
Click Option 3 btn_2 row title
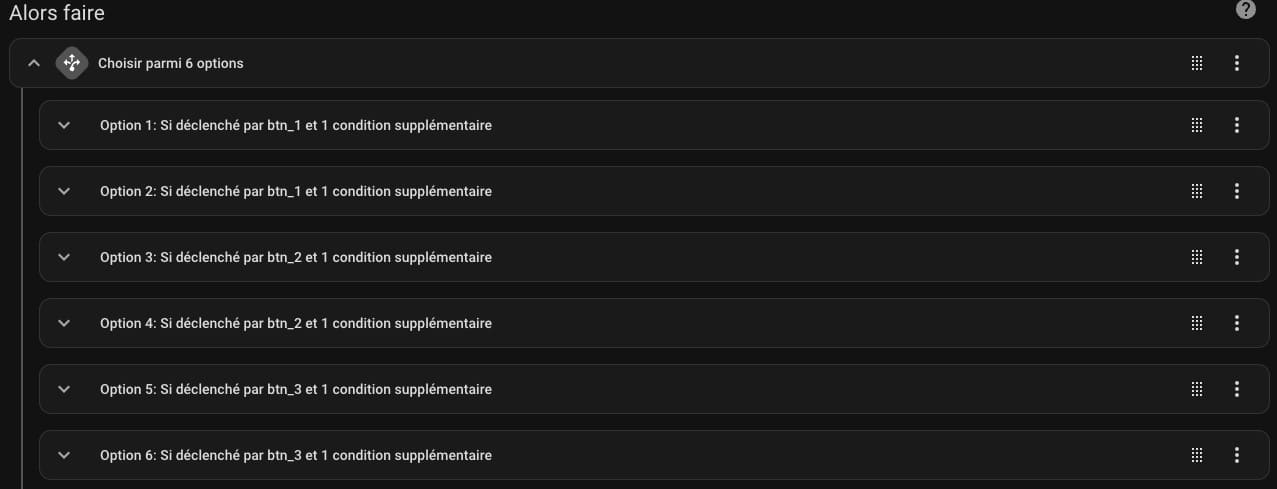click(296, 257)
